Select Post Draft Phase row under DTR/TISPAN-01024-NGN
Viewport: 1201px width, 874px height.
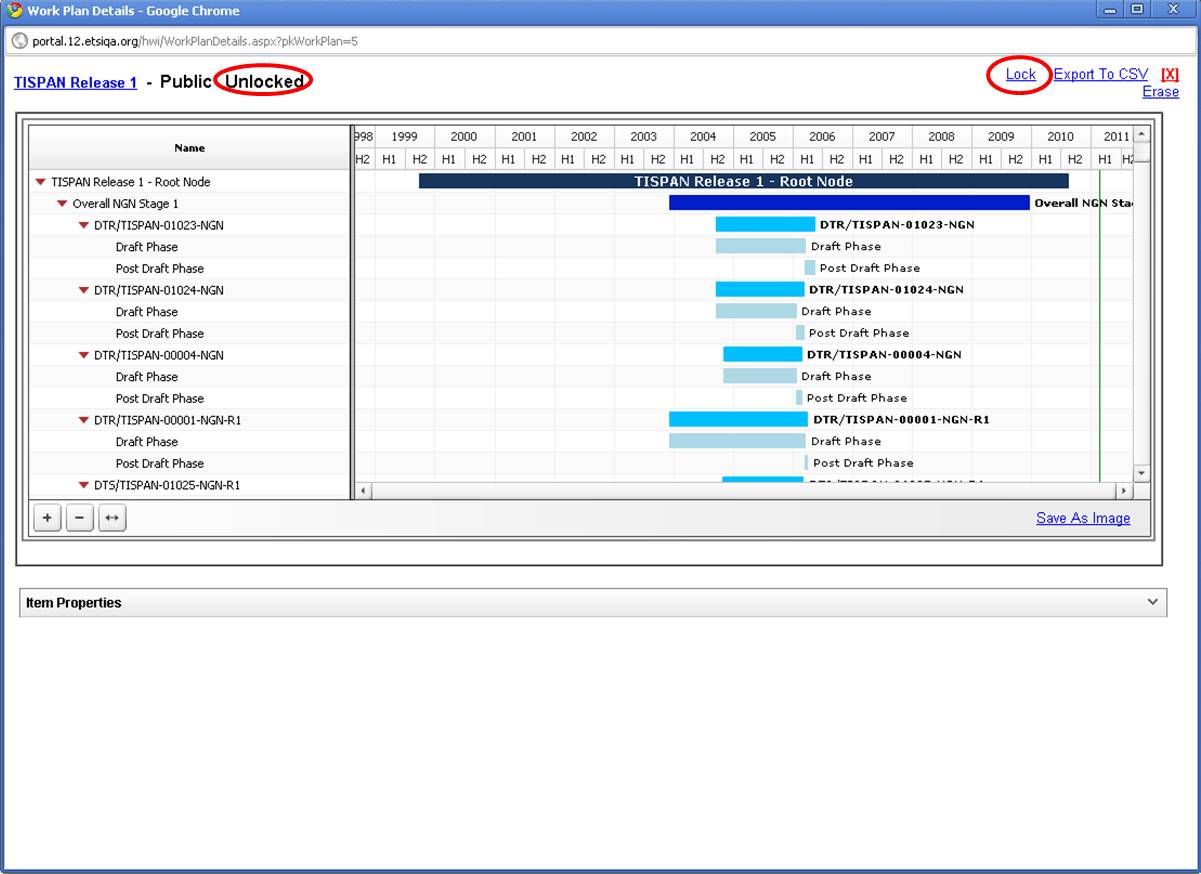click(190, 334)
